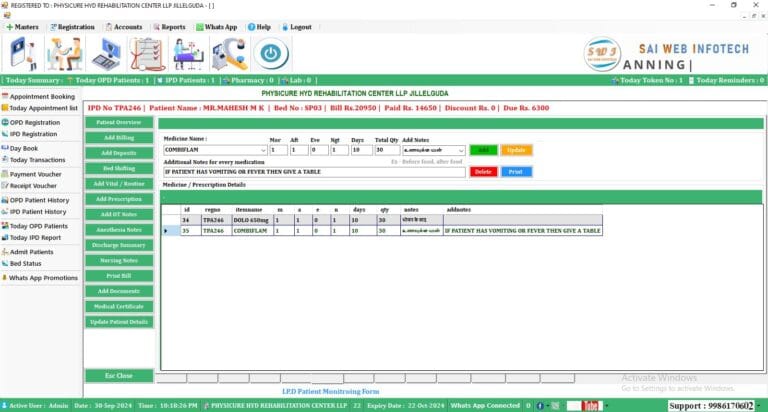
Task: Click the Add Vital / Routine button
Action: 119,184
